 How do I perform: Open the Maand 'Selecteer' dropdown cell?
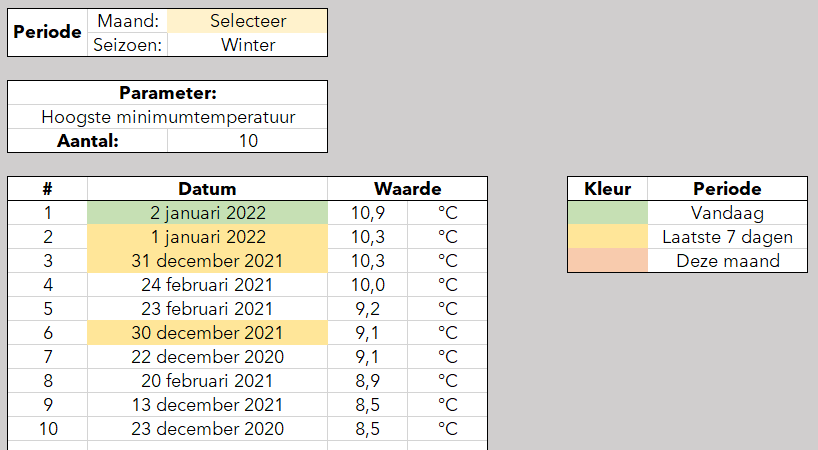pos(247,21)
